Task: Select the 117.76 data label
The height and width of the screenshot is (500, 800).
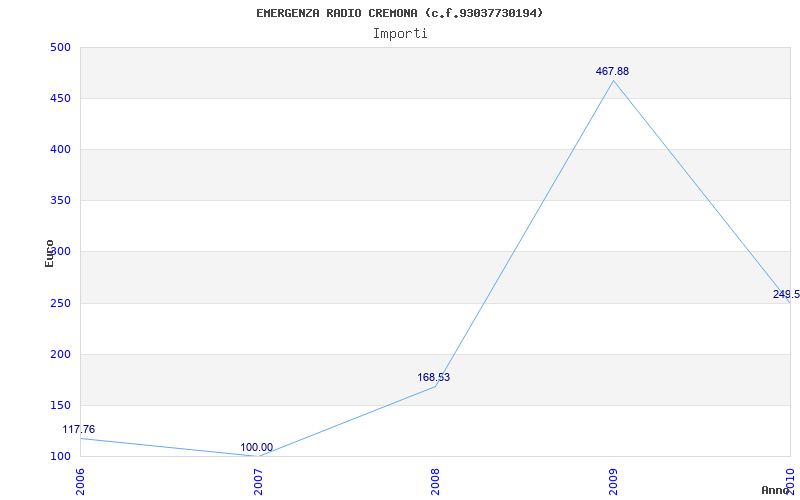Action: pos(79,430)
